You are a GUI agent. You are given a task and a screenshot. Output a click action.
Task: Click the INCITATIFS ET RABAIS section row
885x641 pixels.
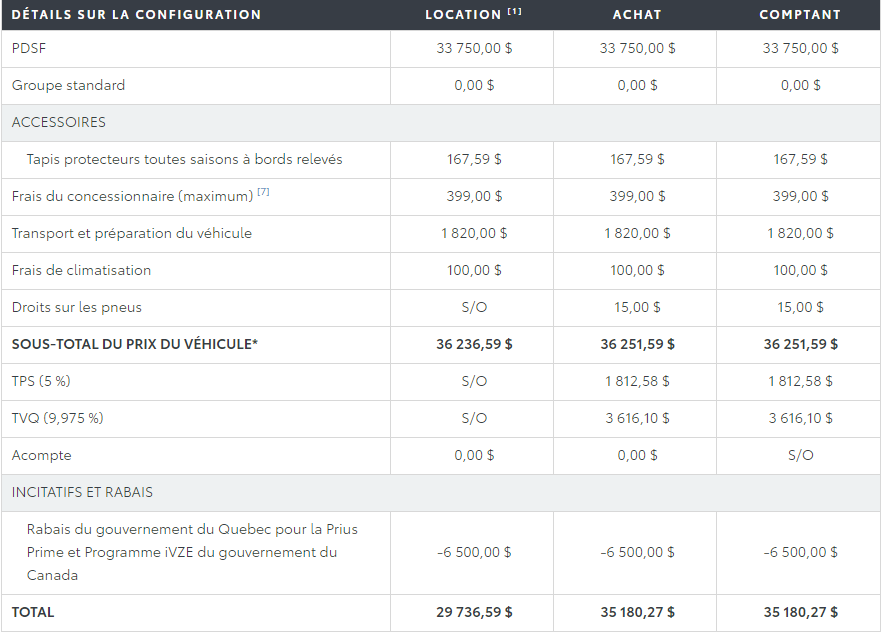441,493
